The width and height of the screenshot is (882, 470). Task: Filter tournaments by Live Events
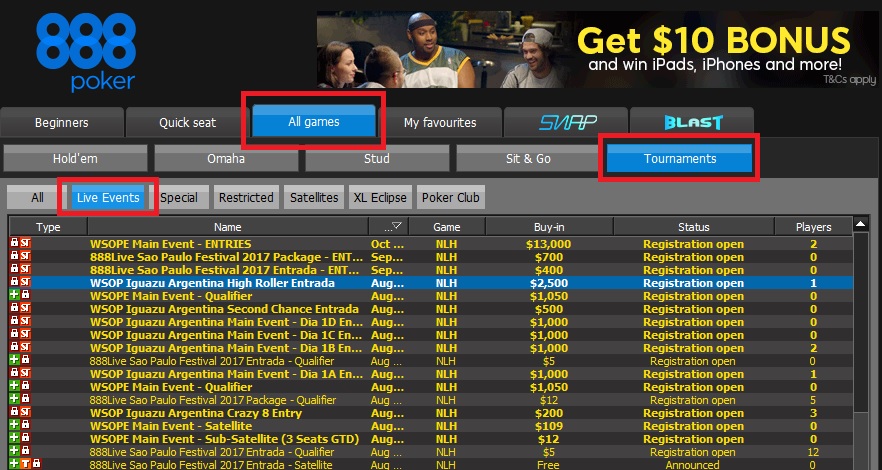click(108, 198)
